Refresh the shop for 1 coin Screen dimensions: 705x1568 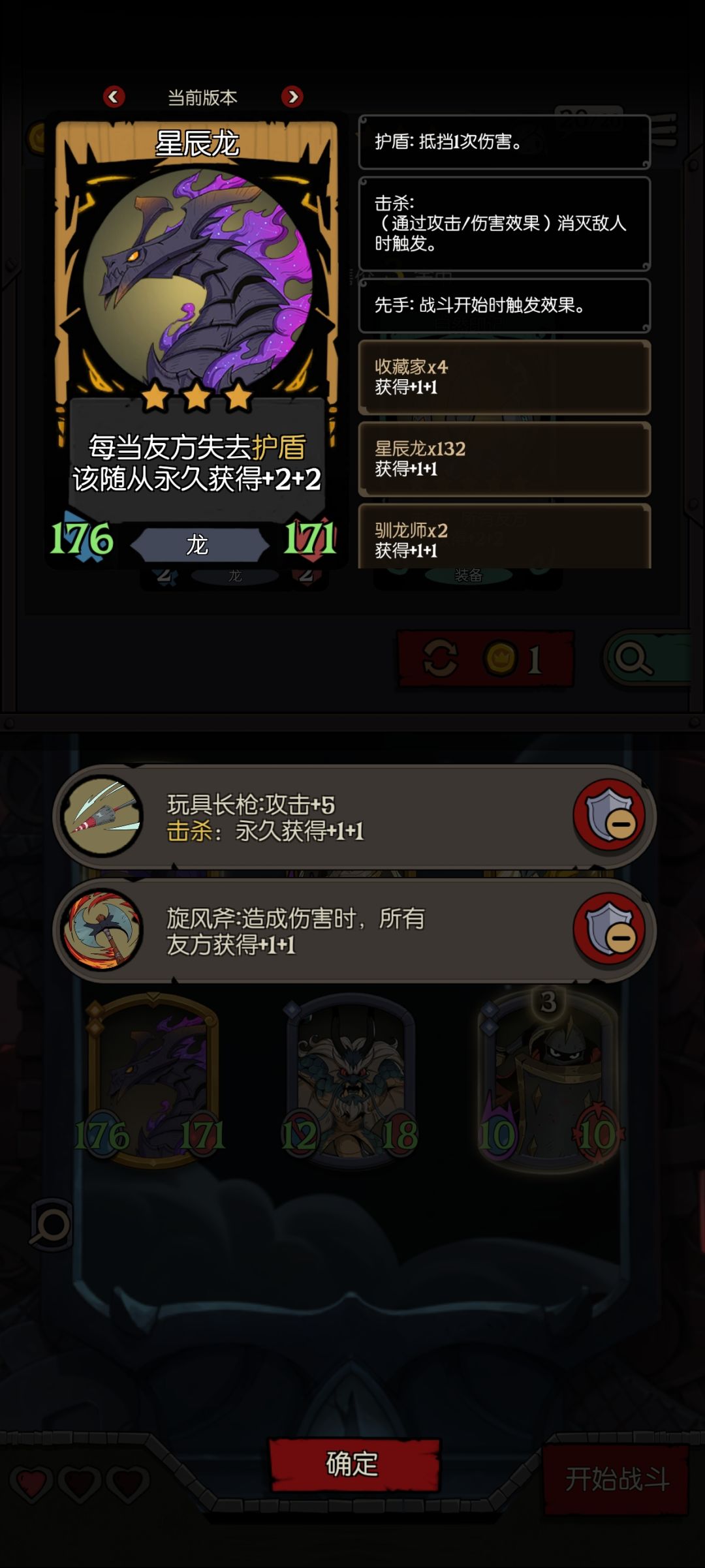pyautogui.click(x=486, y=659)
